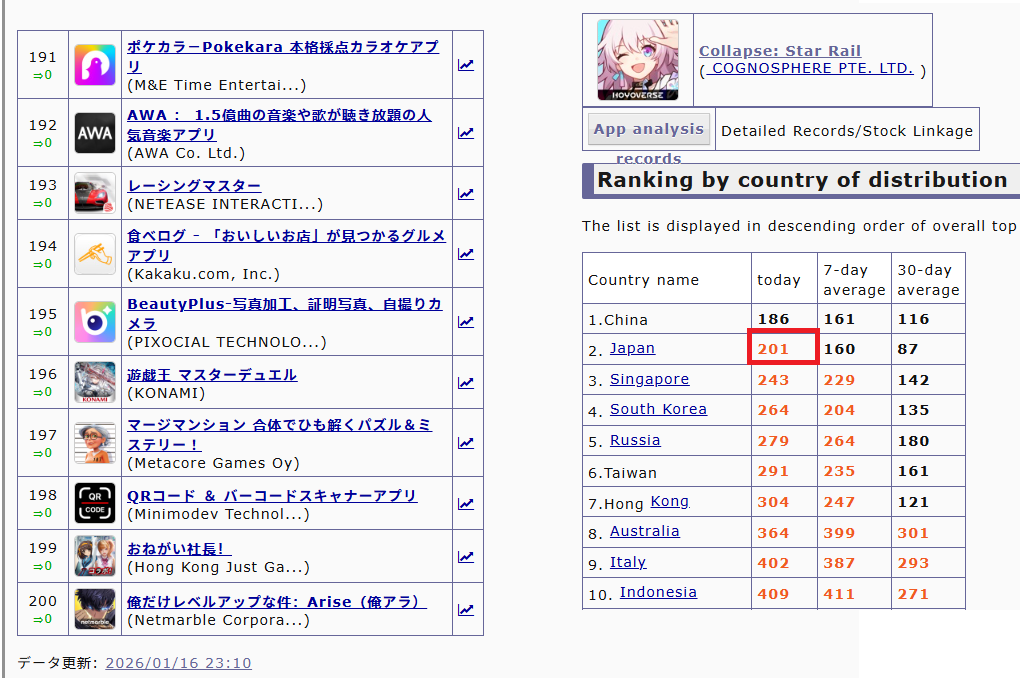Click the Ranking by country of distribution heading
The image size is (1021, 678).
point(802,180)
